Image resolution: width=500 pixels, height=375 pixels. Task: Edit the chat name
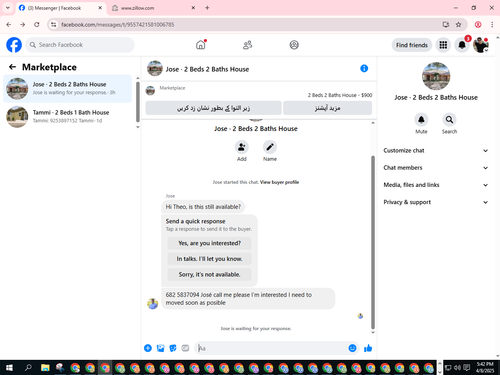coord(270,147)
